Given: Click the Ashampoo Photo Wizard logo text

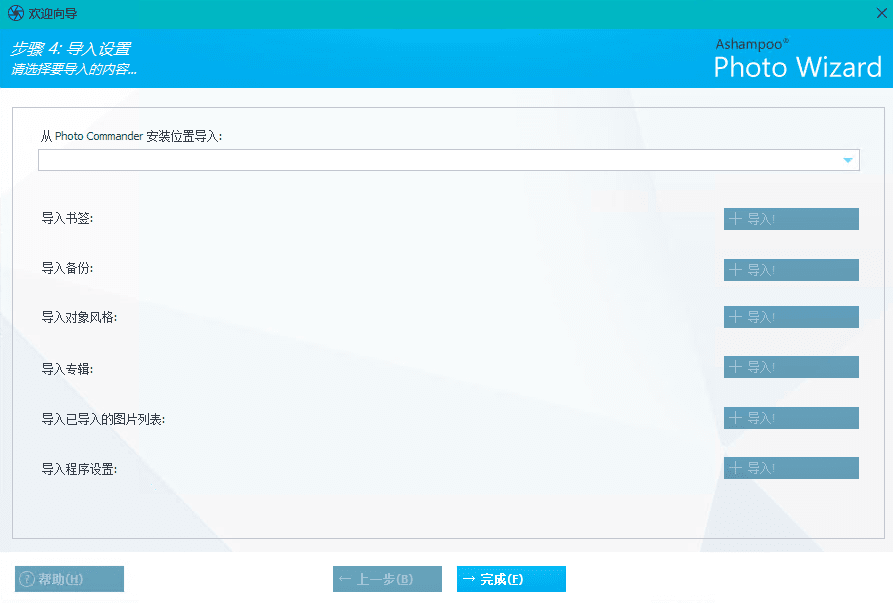Looking at the screenshot, I should (x=798, y=59).
